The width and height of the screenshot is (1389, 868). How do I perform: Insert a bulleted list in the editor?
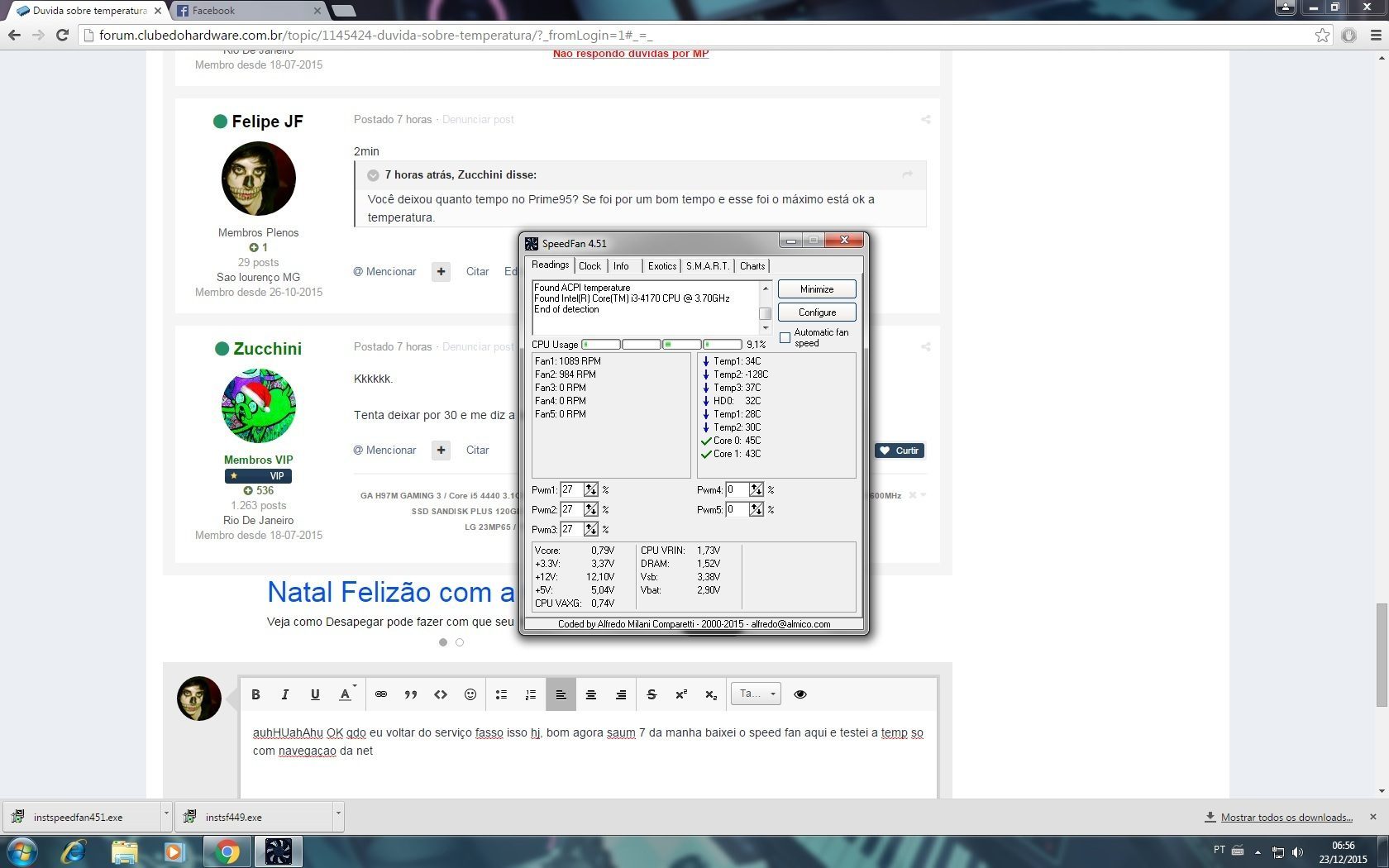501,694
